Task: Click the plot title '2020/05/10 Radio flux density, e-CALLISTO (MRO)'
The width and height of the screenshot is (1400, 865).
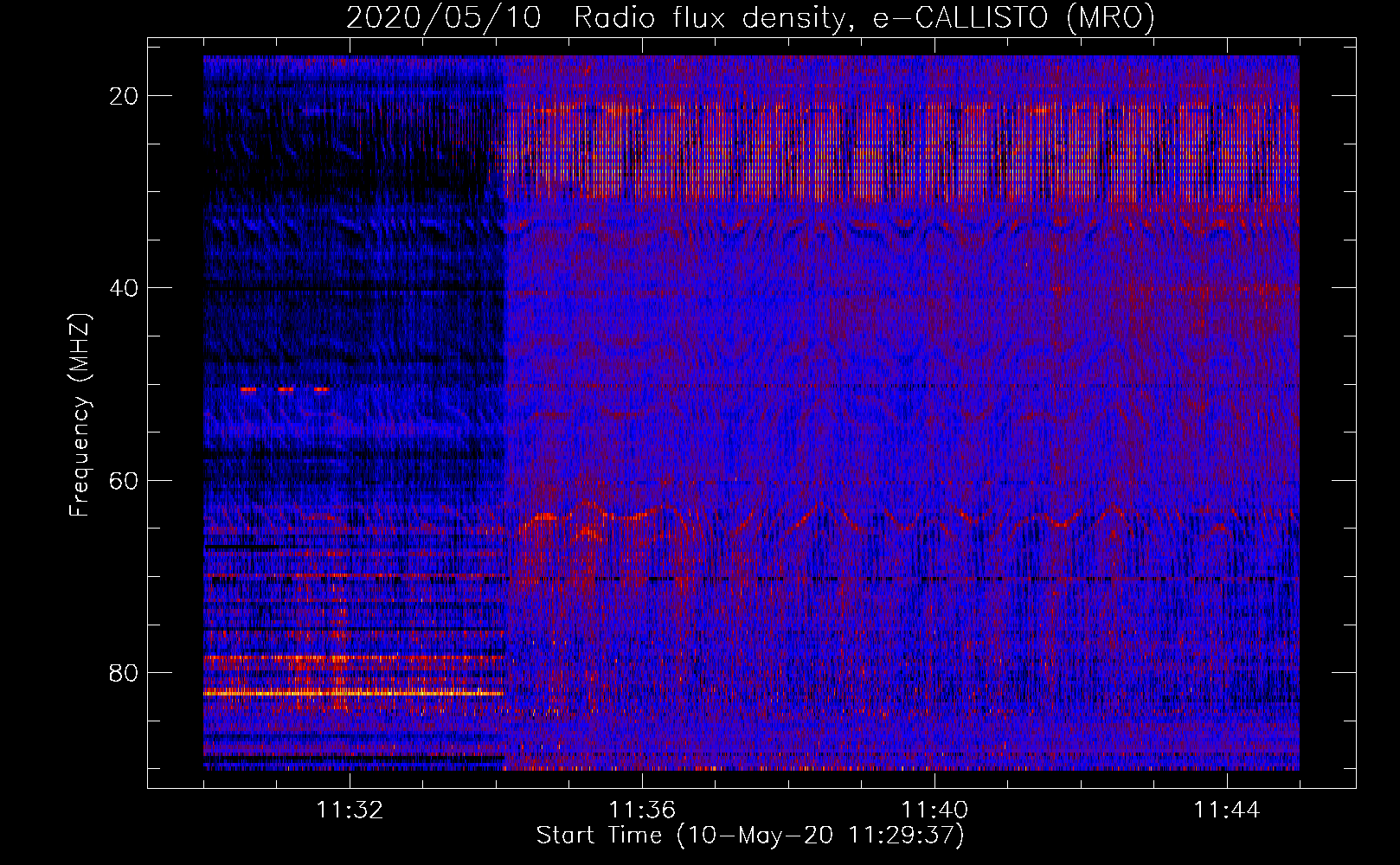Action: pyautogui.click(x=750, y=17)
